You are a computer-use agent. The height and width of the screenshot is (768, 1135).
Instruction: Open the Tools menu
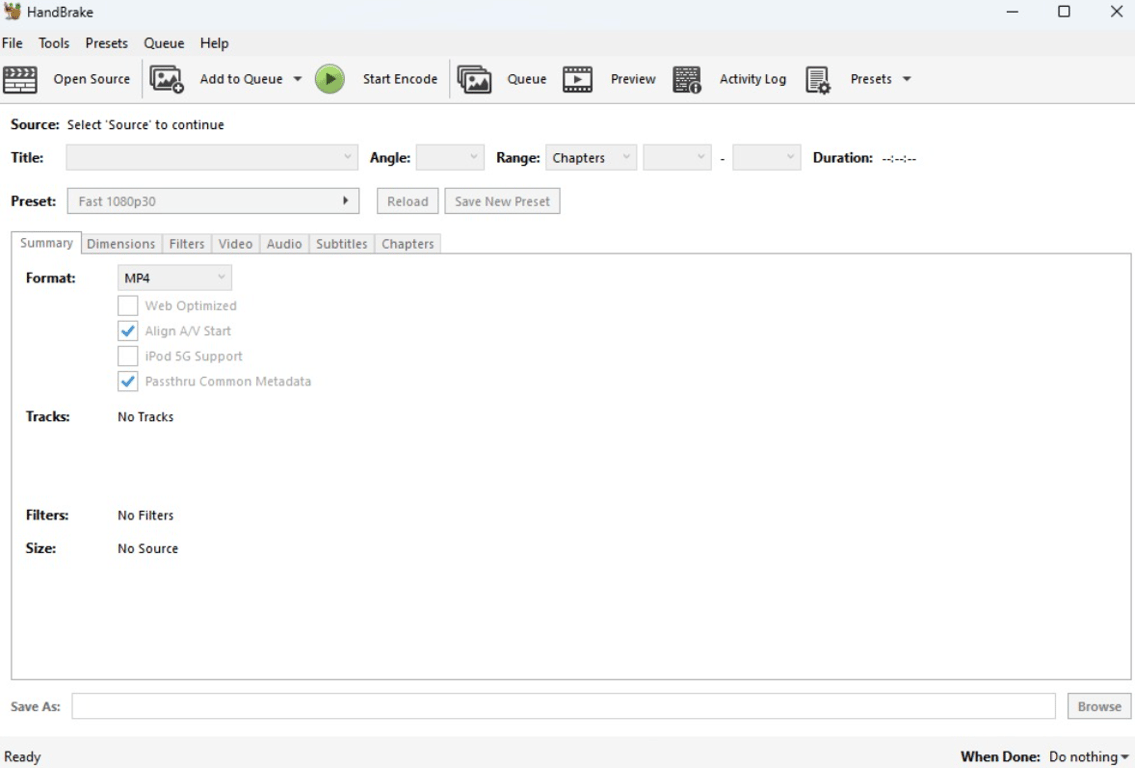coord(54,43)
